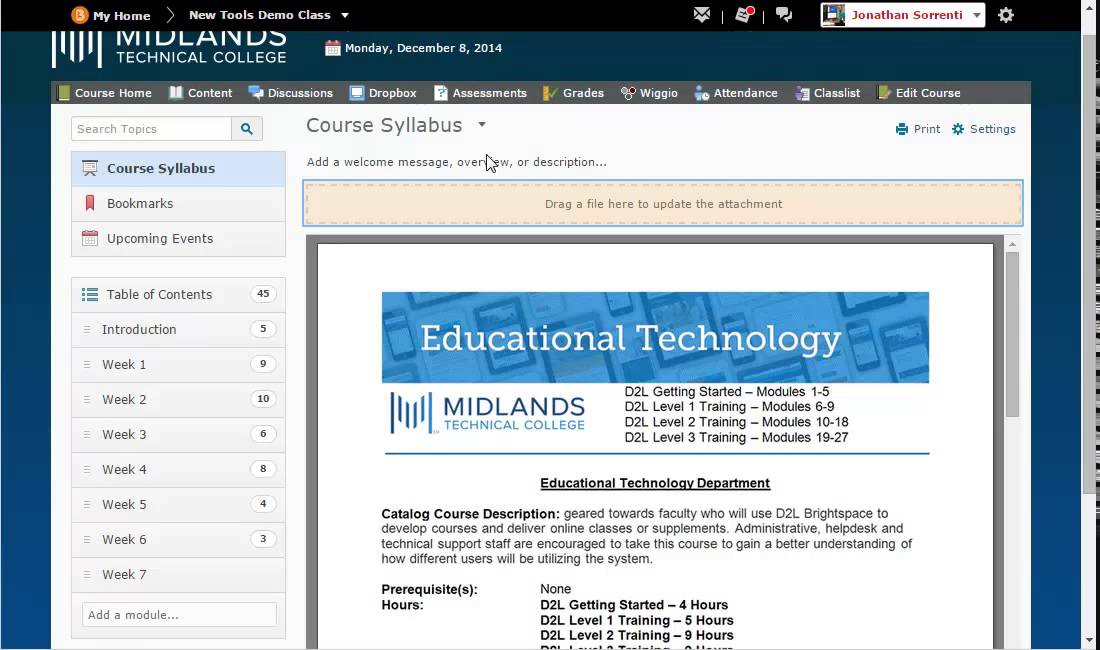
Task: Click Jonathan Sorrenti's profile picture
Action: tap(833, 15)
